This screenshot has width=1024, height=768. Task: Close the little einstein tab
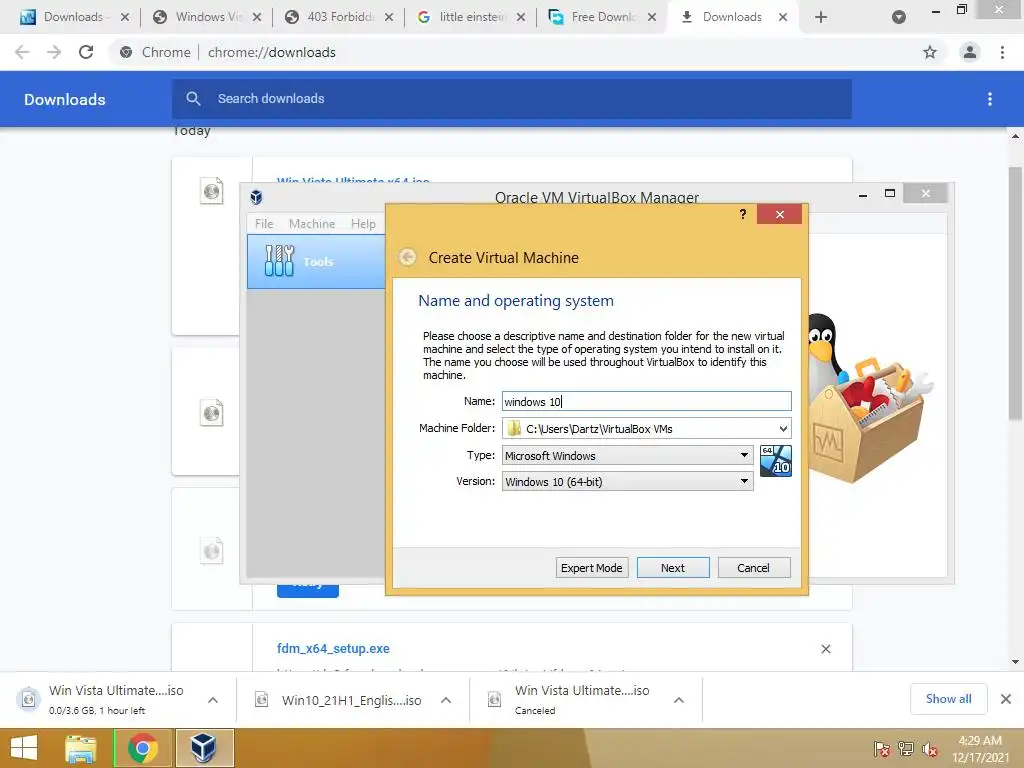tap(520, 18)
